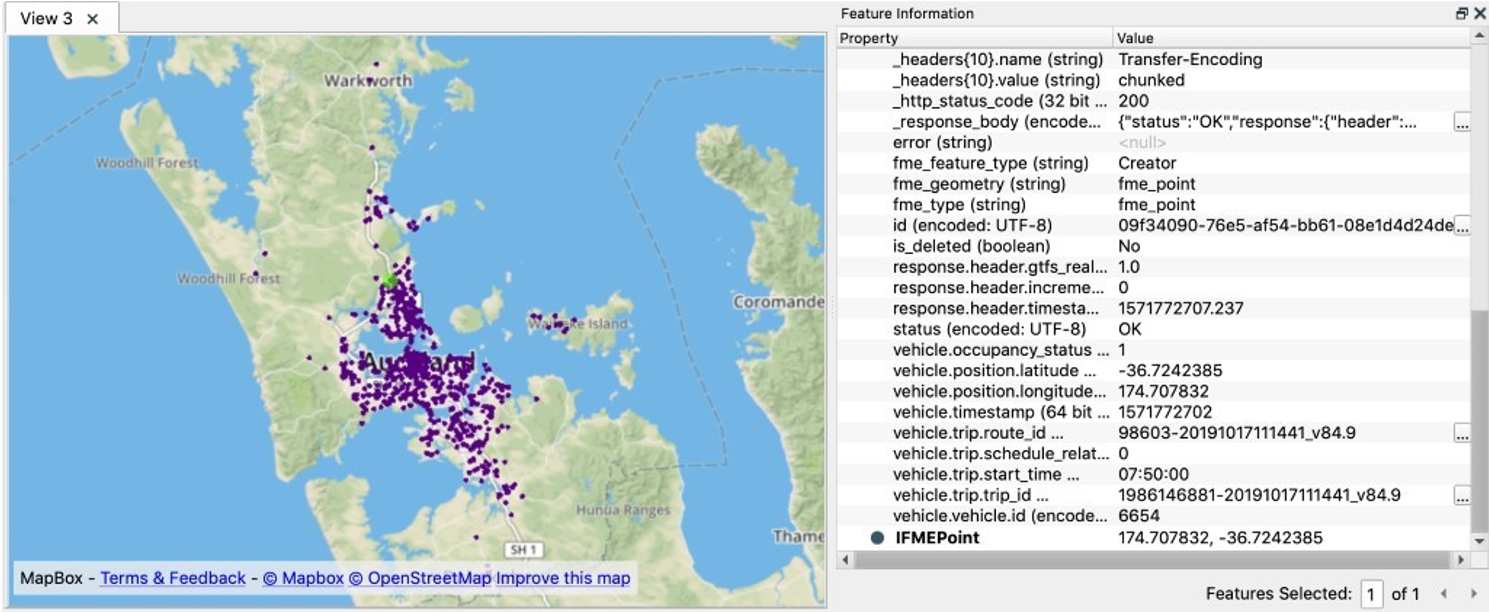Go to previous selected feature arrow
Screen dimensions: 1489x612
point(1443,594)
